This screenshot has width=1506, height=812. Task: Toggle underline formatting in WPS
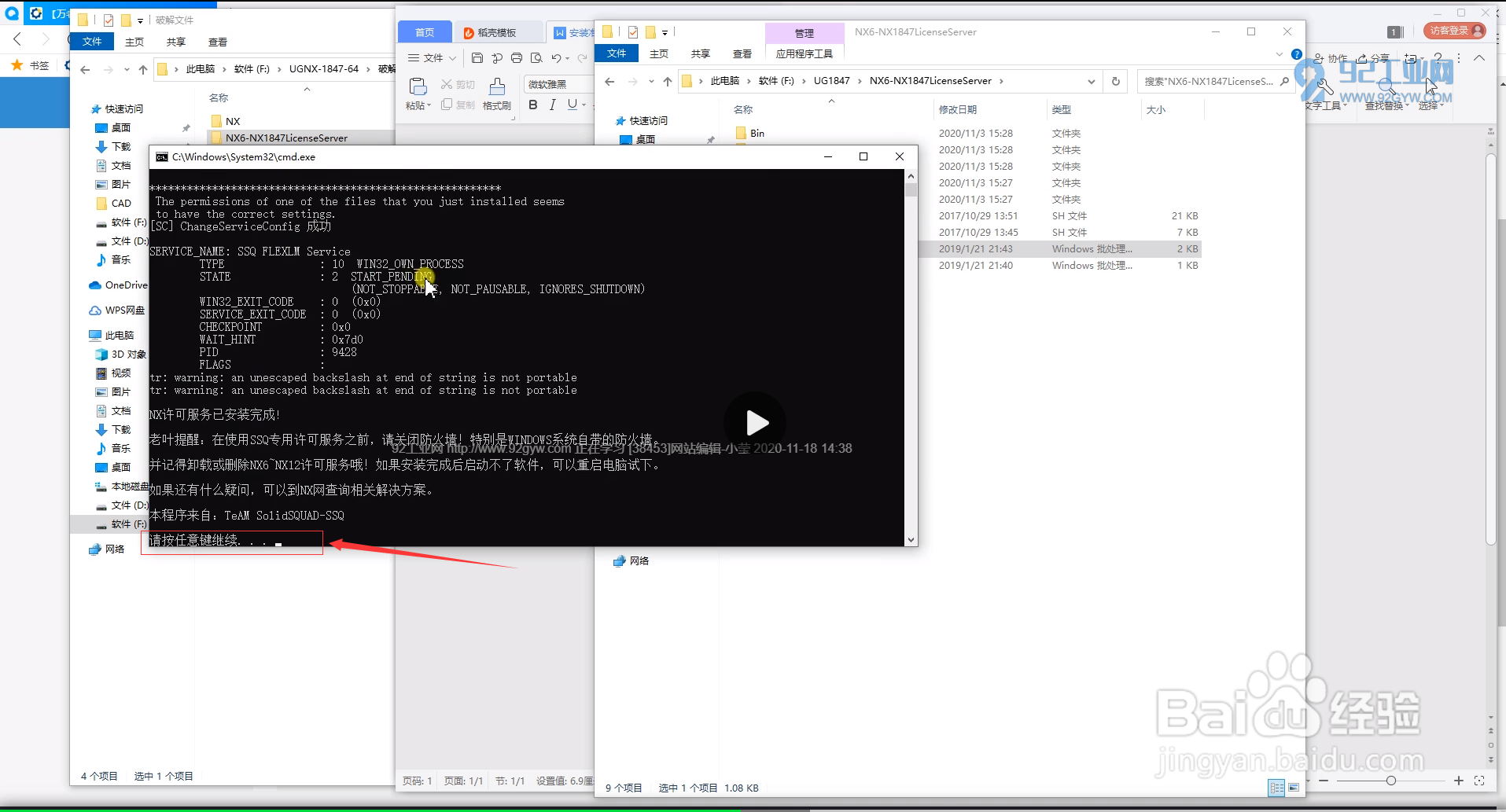point(572,105)
